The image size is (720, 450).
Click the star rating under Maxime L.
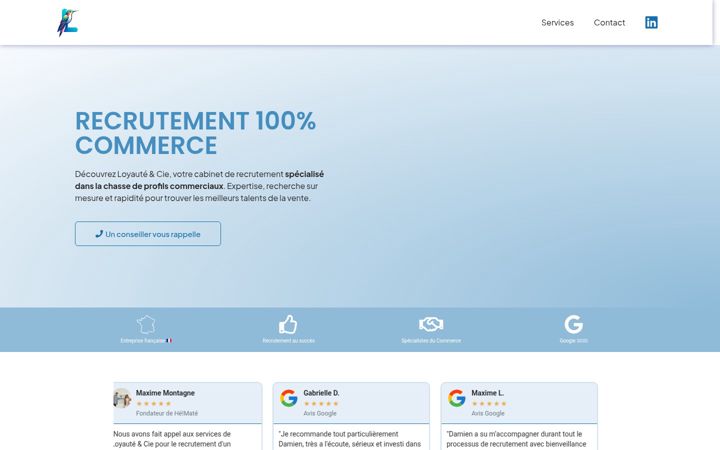coord(489,404)
